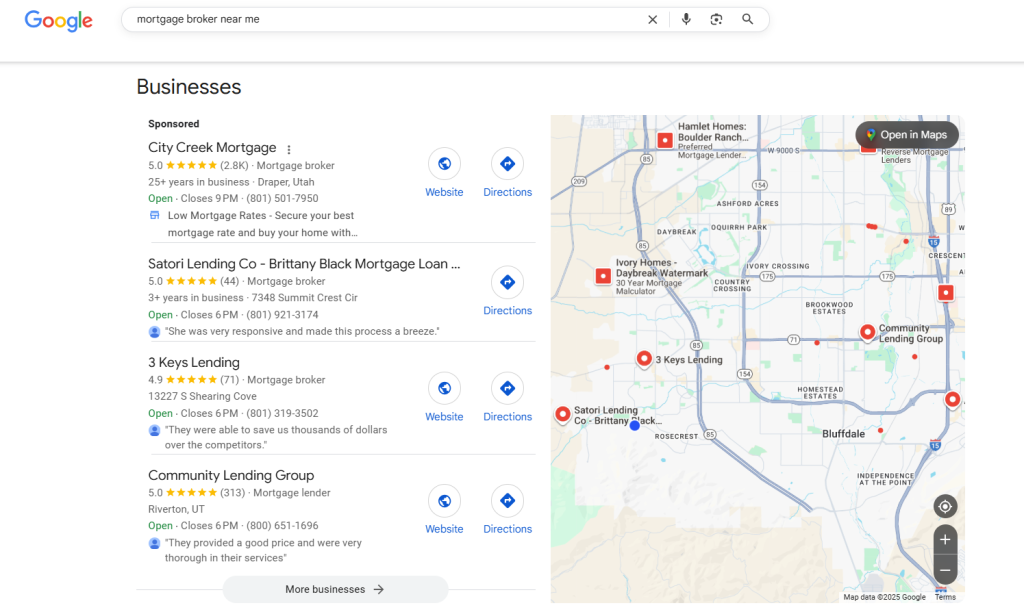Open in Maps button
Image resolution: width=1024 pixels, height=612 pixels.
click(907, 135)
